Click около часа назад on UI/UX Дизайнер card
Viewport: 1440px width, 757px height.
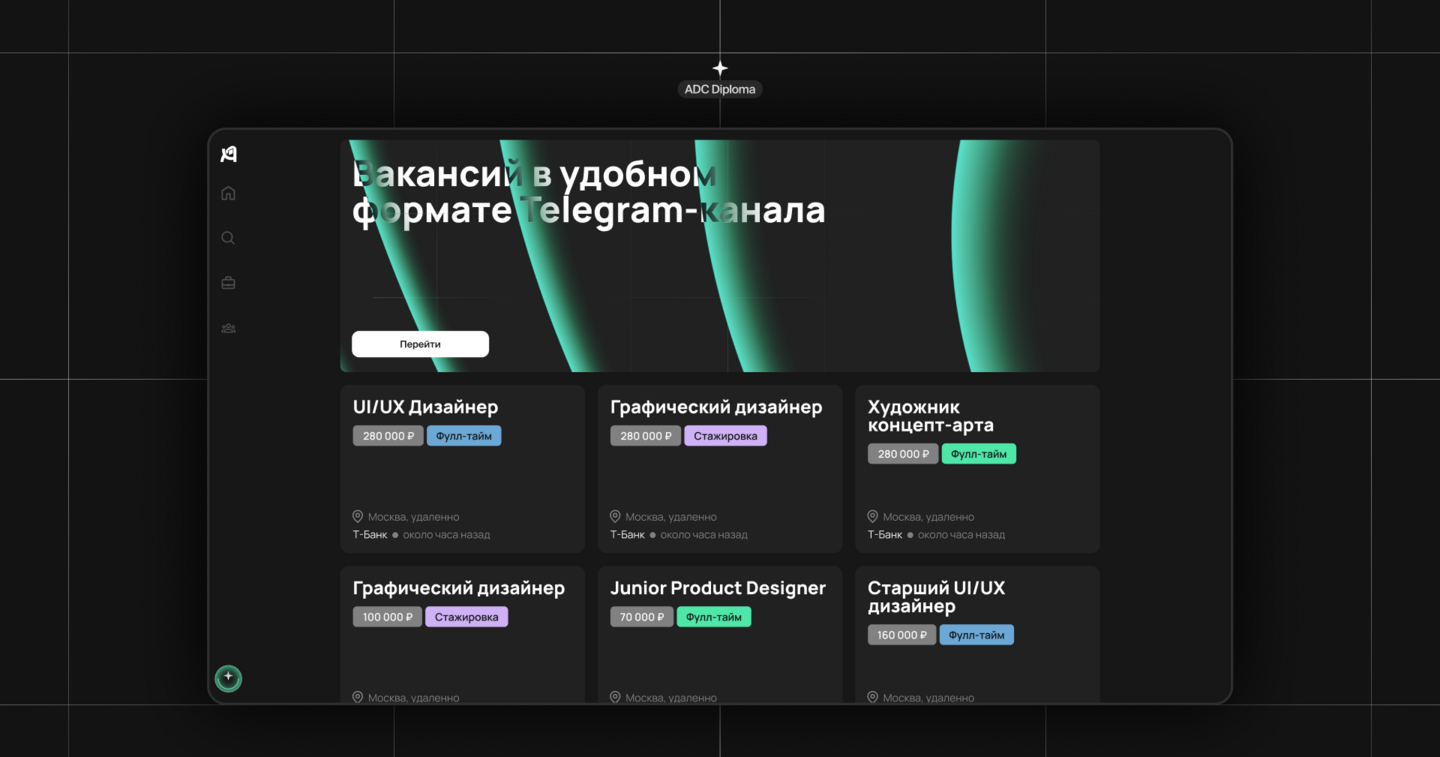point(447,535)
